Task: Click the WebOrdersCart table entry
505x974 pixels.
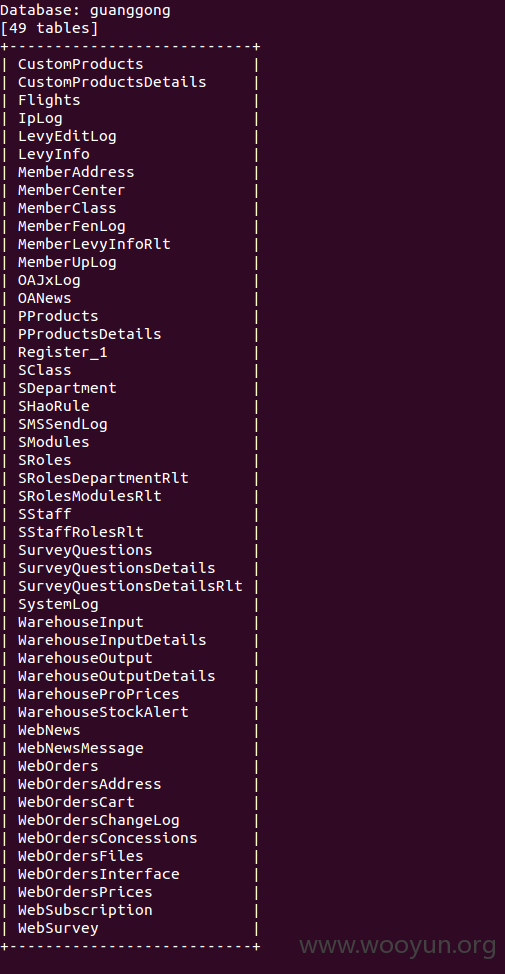Action: point(76,802)
